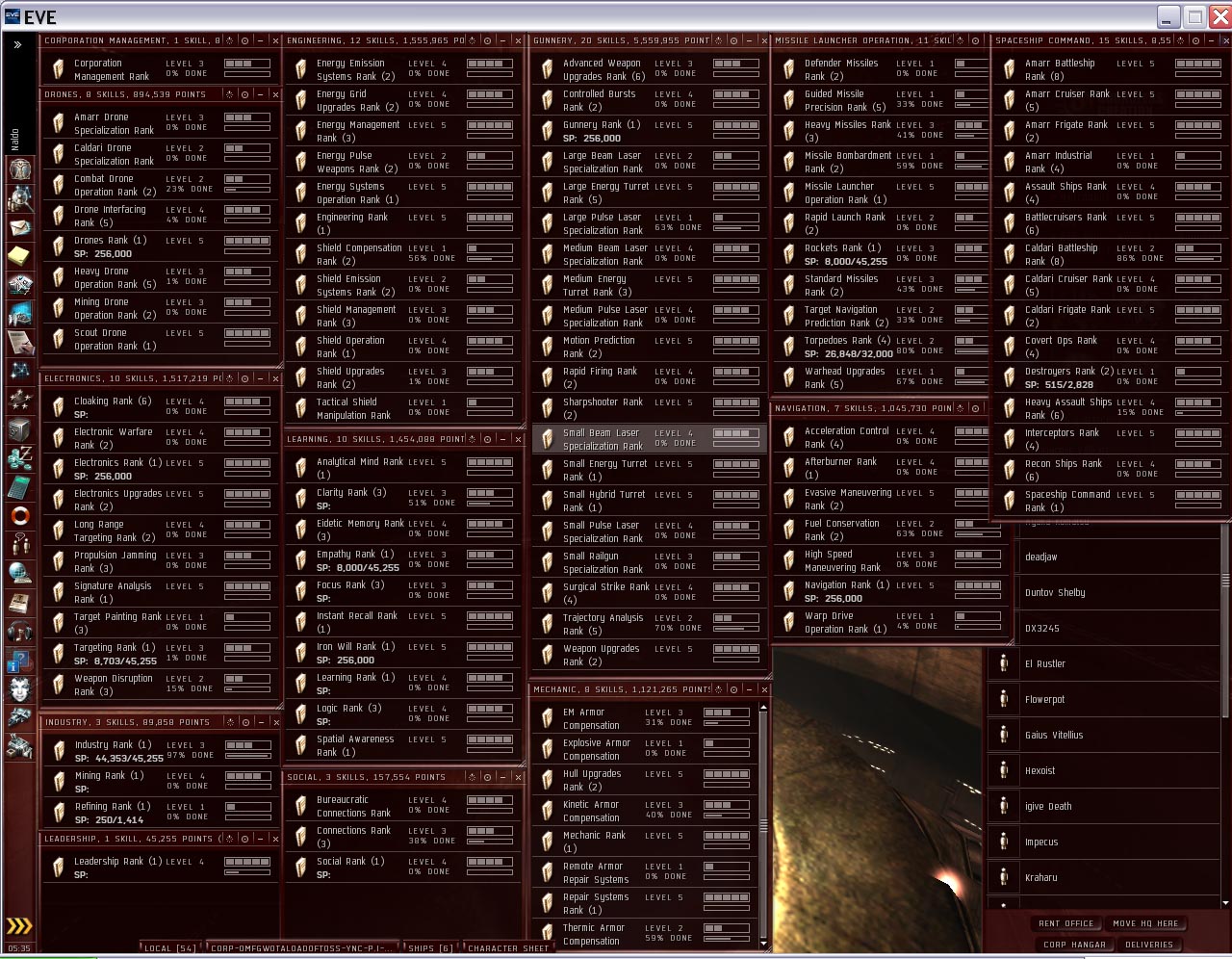The image size is (1232, 959).
Task: Open the circle window menu on Navigation
Action: point(976,408)
